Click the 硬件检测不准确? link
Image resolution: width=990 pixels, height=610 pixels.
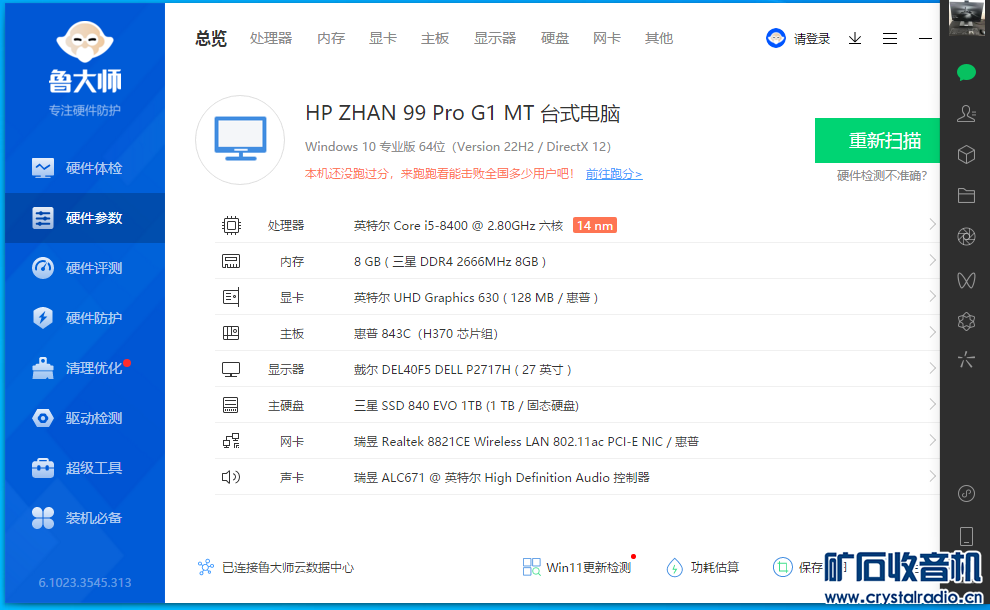pyautogui.click(x=882, y=176)
